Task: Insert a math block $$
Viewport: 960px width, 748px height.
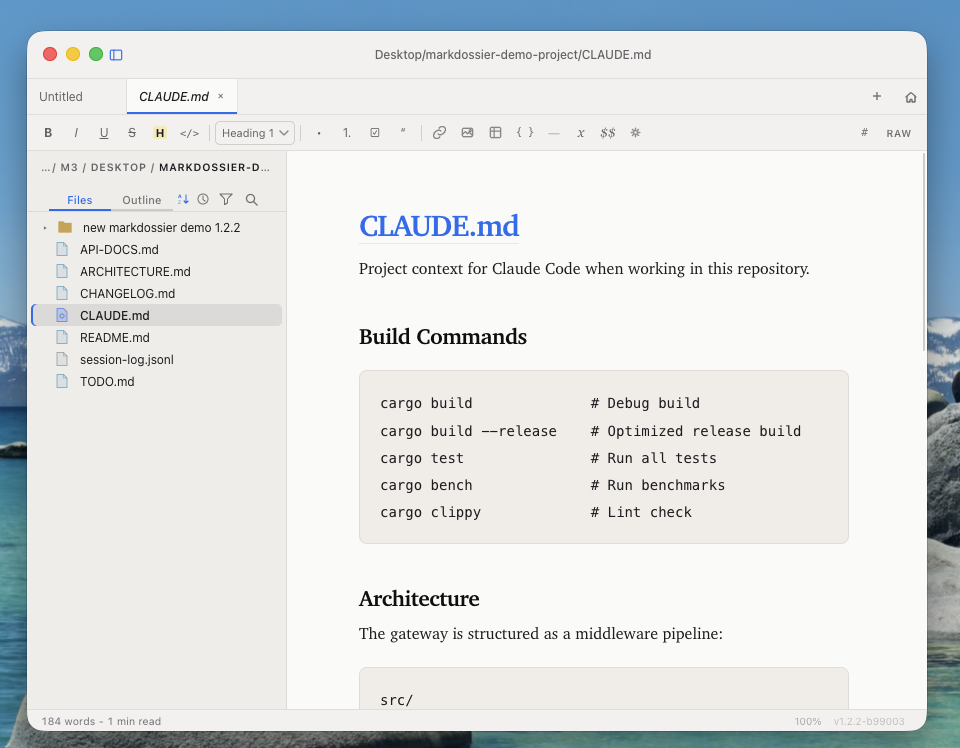Action: (607, 133)
